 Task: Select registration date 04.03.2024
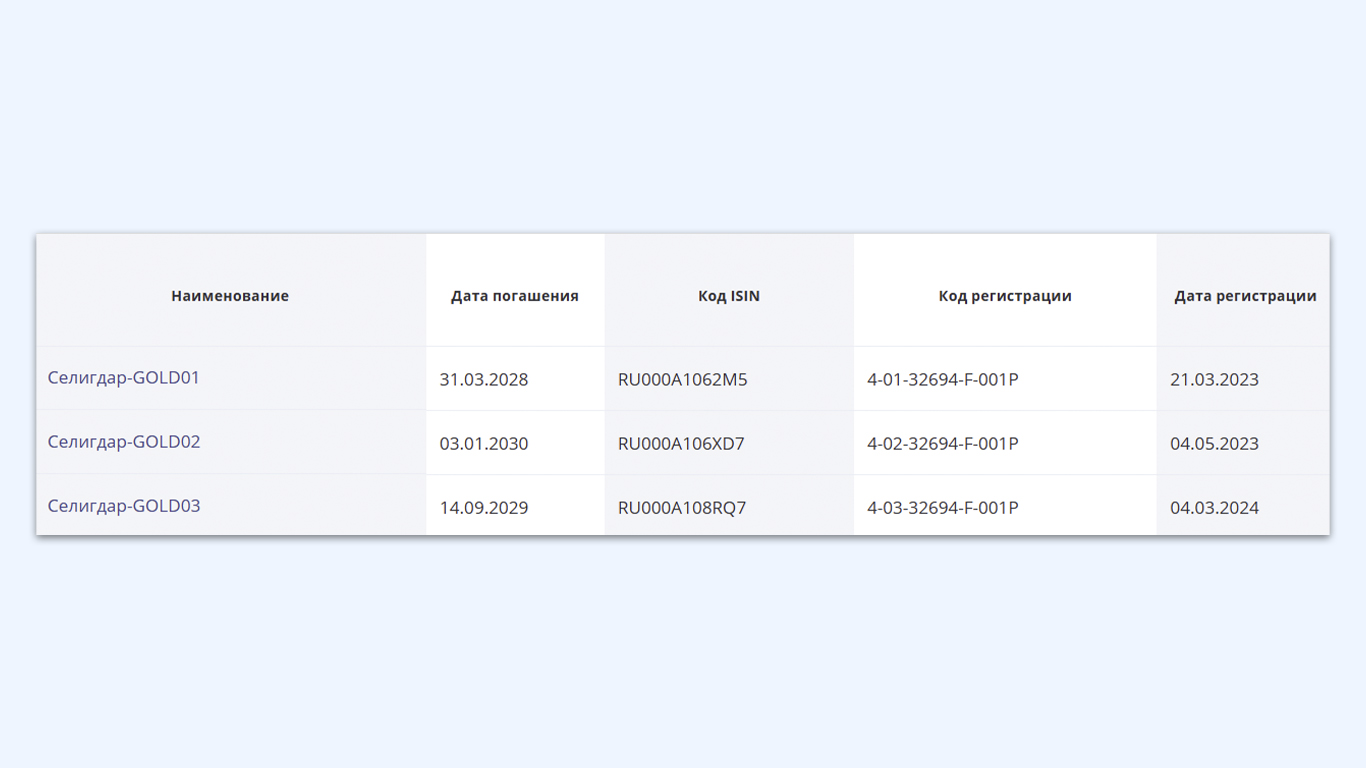[1215, 508]
